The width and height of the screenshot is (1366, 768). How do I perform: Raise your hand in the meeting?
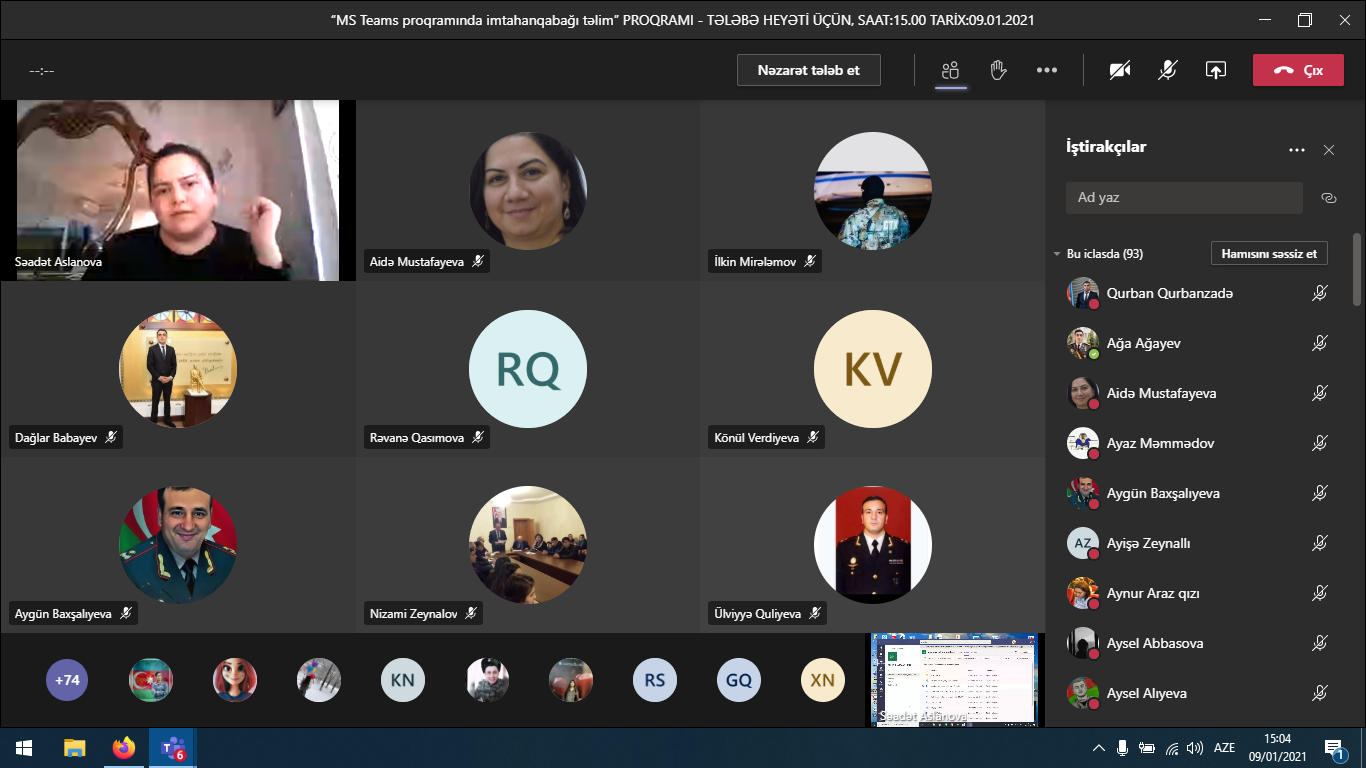997,70
